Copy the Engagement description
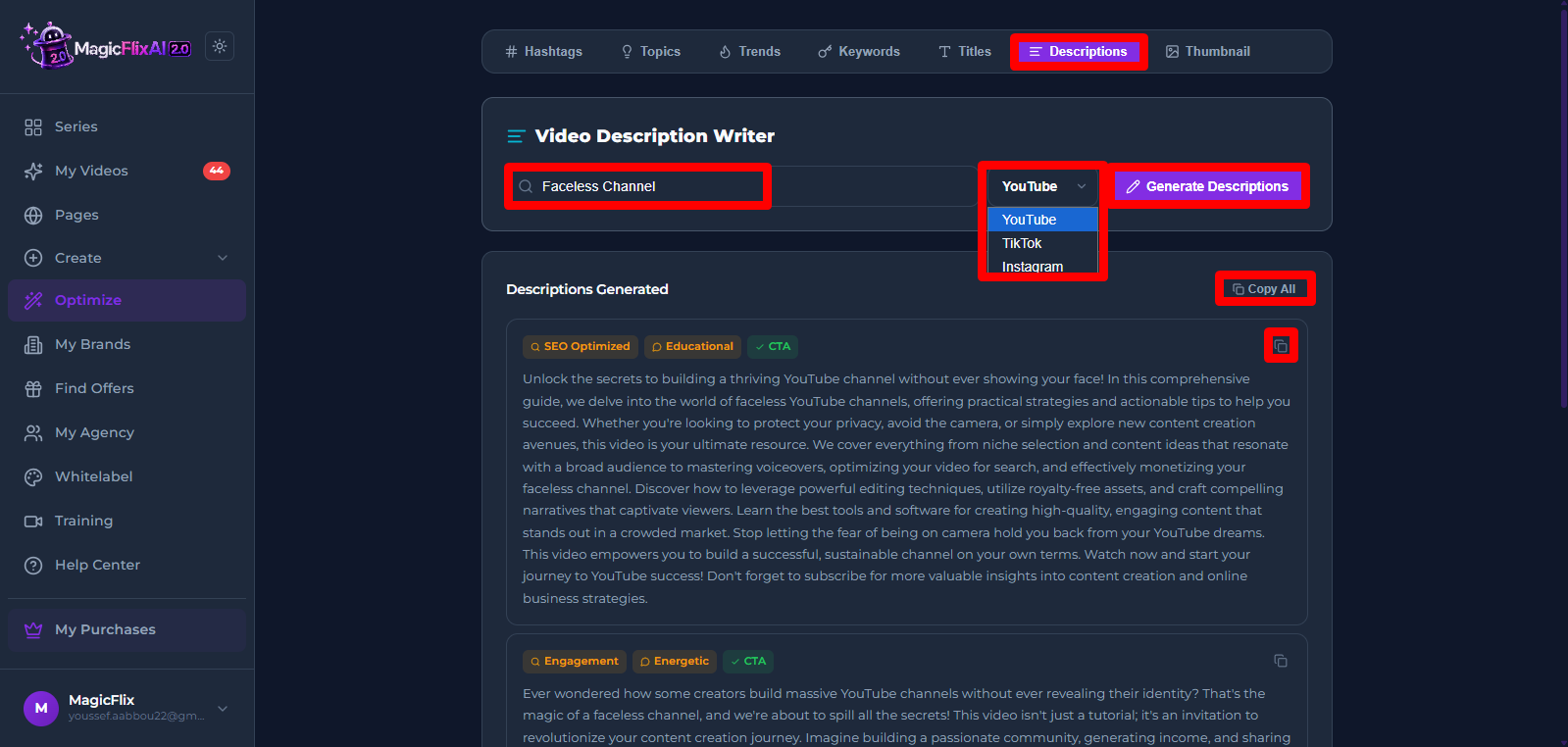Viewport: 1568px width, 747px height. 1281,661
